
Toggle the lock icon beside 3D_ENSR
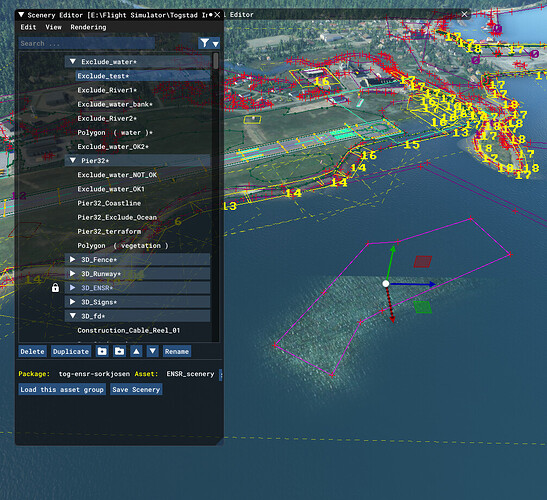(x=55, y=288)
